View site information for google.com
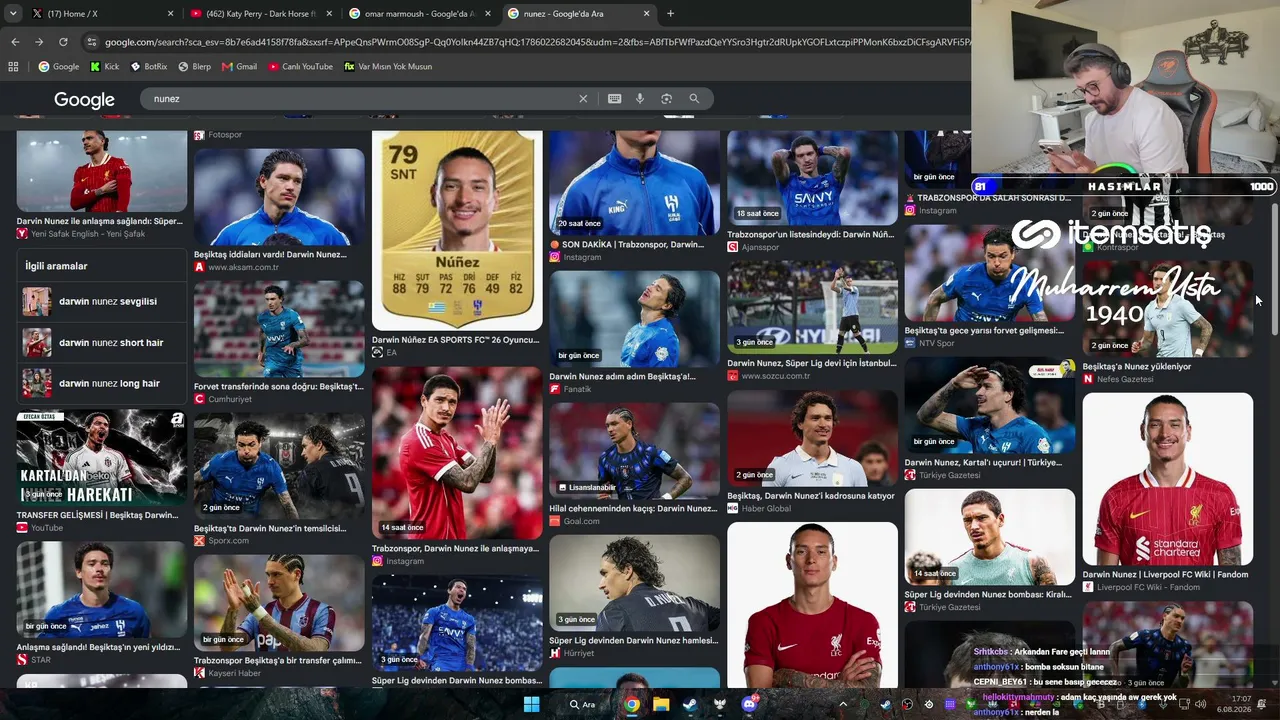 92,42
